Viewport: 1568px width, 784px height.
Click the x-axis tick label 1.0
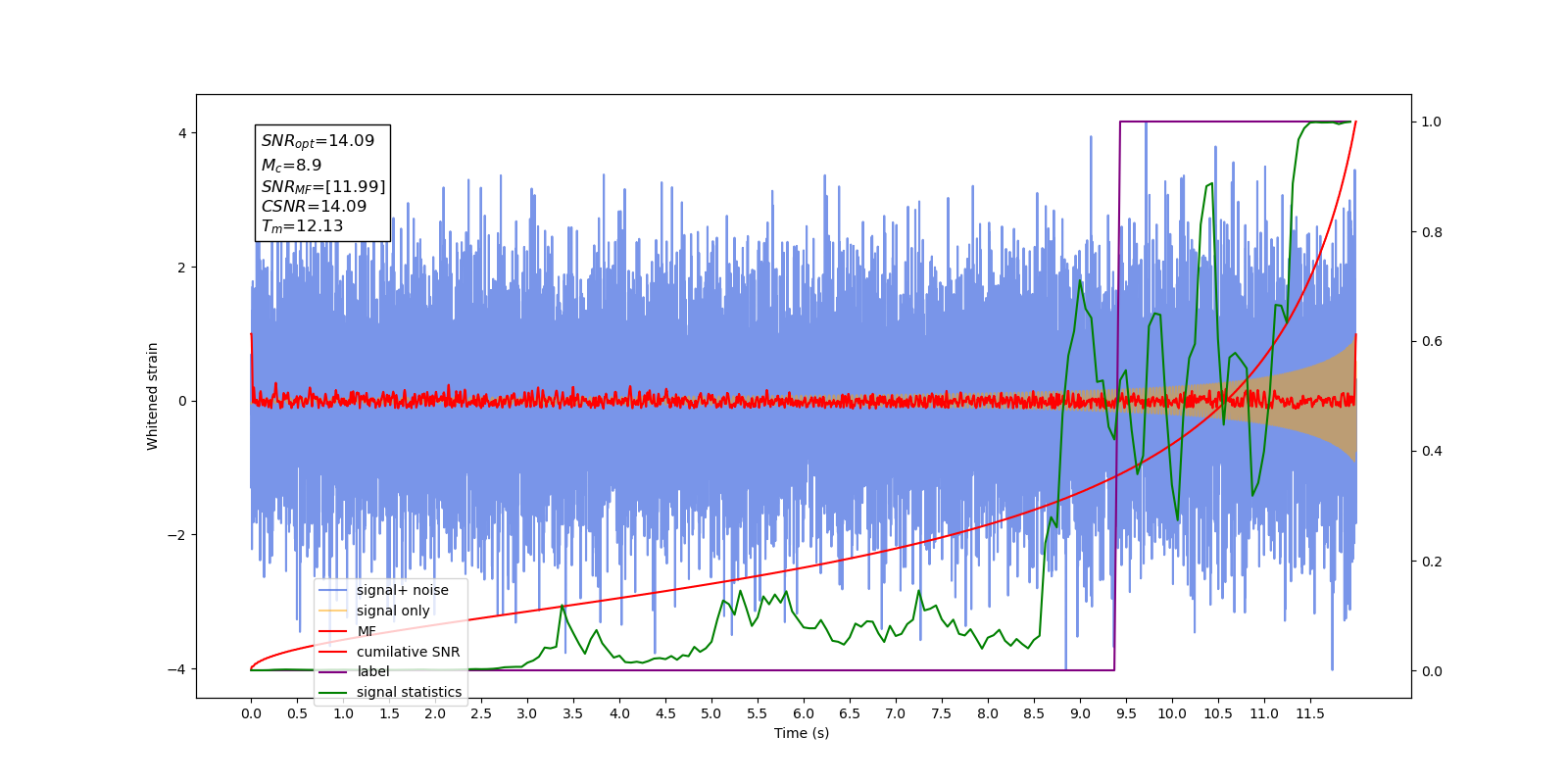343,713
